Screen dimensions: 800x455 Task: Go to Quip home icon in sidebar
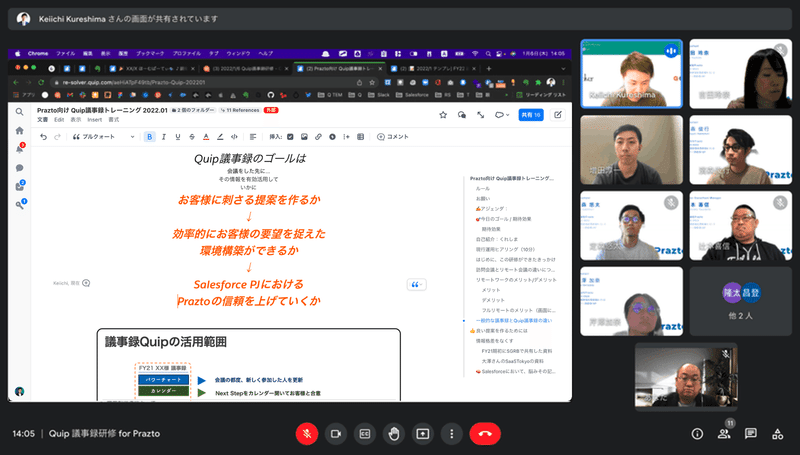[x=19, y=131]
